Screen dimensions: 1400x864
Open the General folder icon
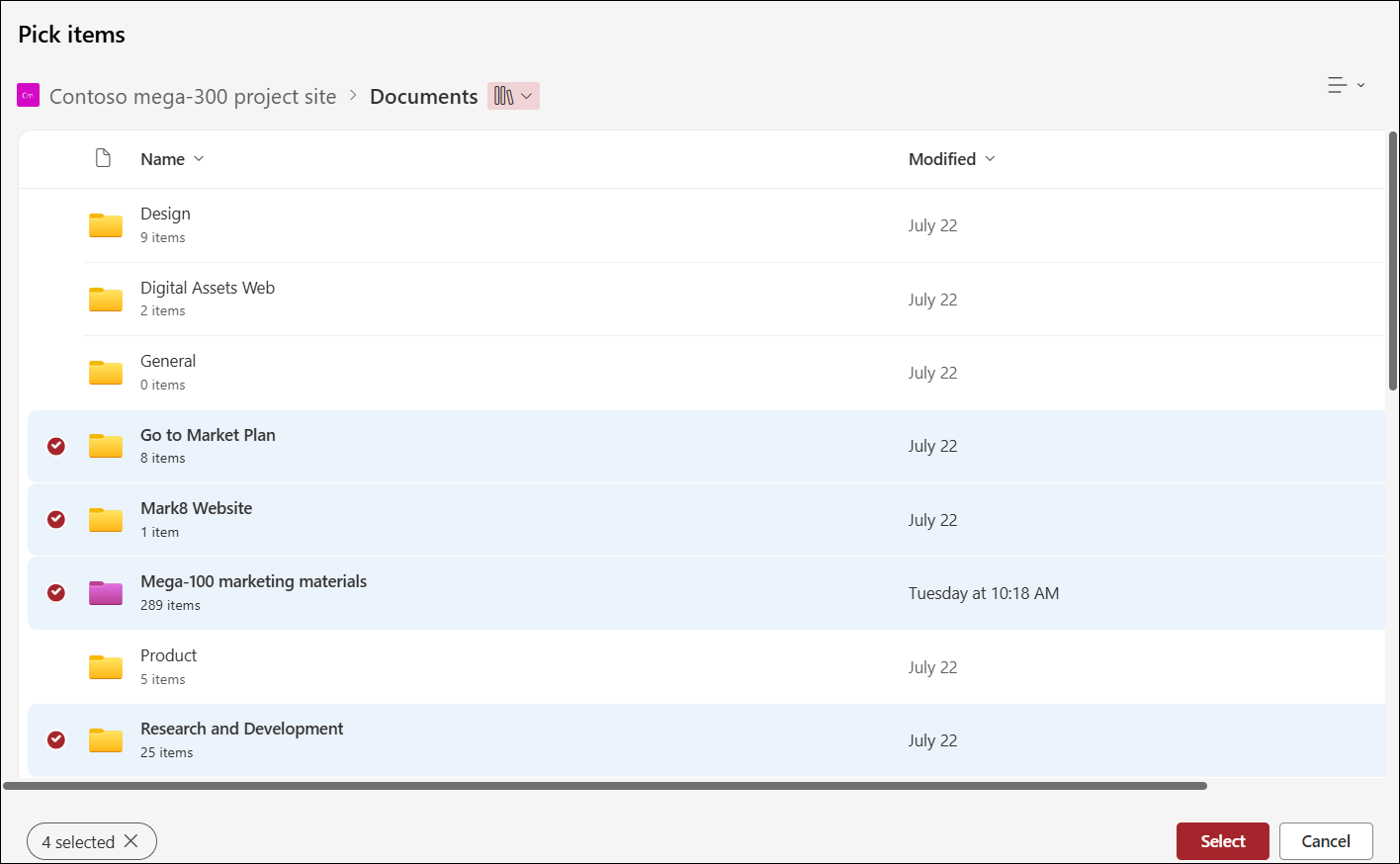tap(105, 373)
